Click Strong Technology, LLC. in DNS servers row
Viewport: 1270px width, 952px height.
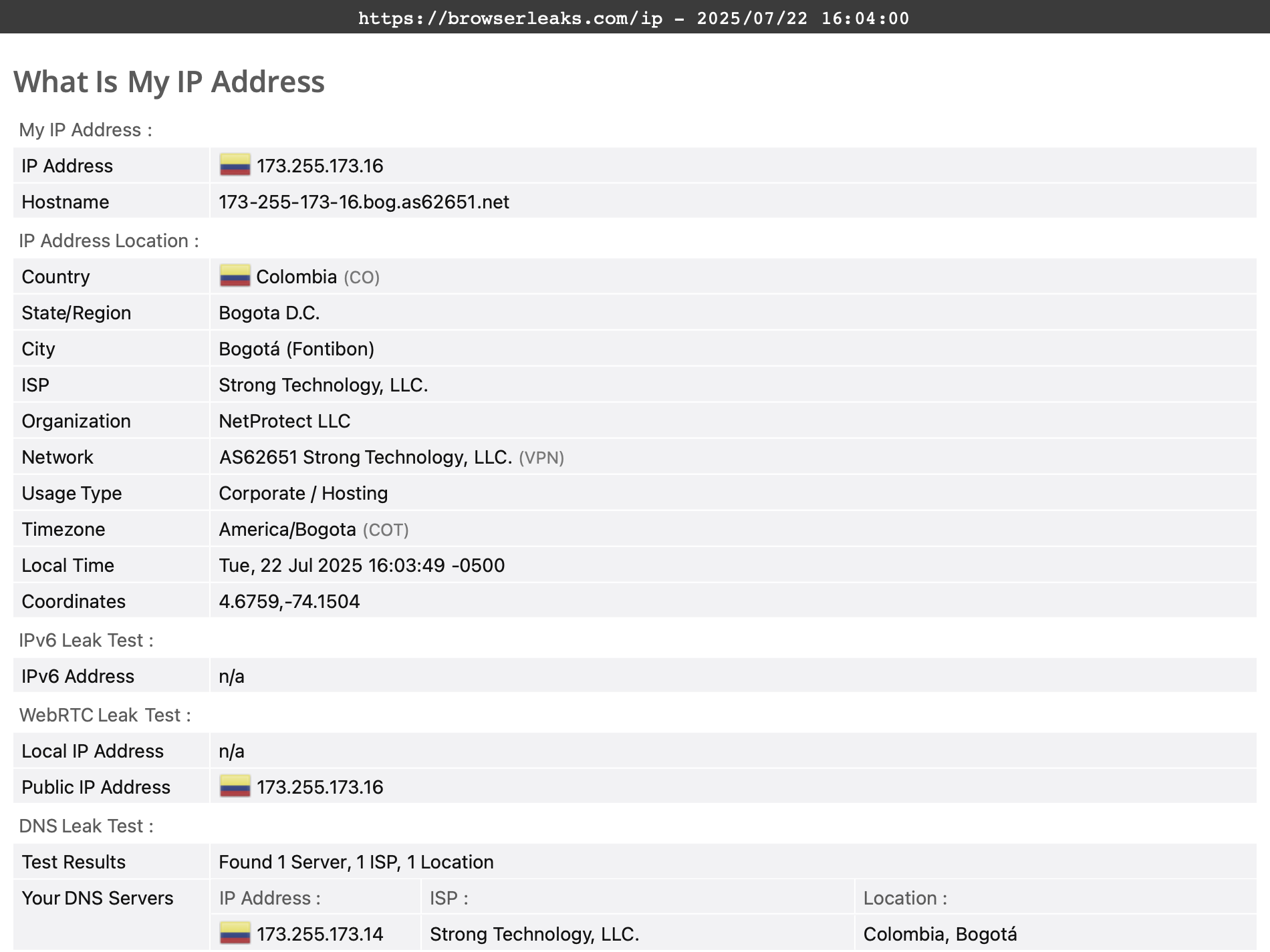click(534, 934)
